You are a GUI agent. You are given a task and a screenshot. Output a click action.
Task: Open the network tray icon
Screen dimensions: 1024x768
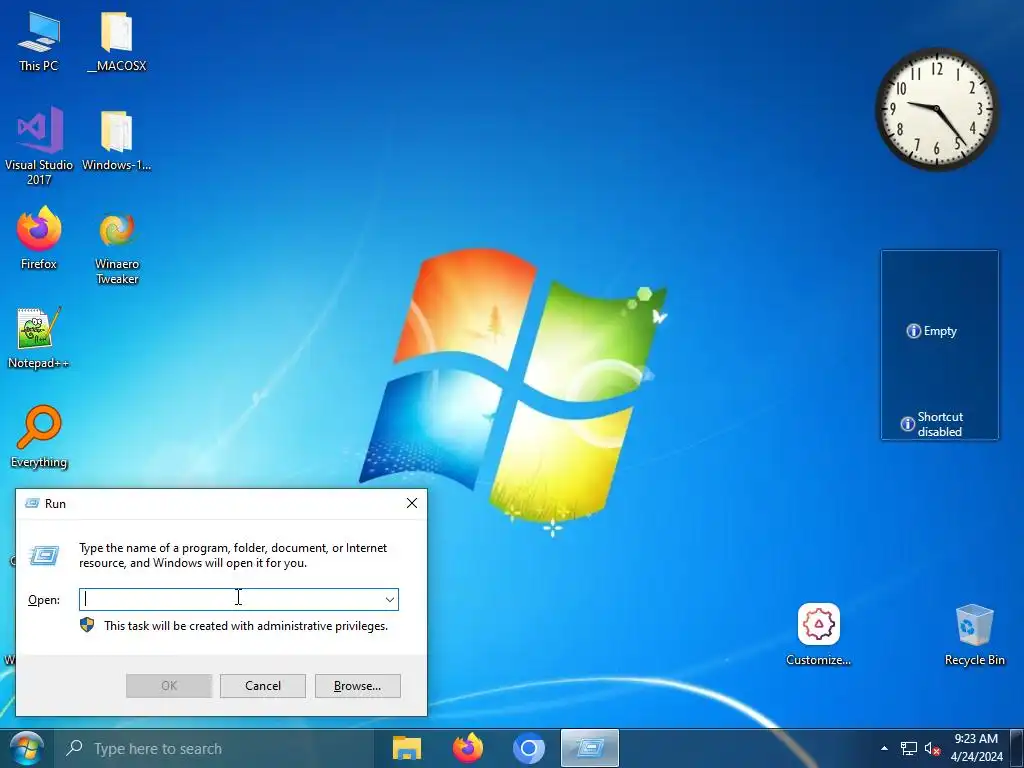click(x=908, y=748)
